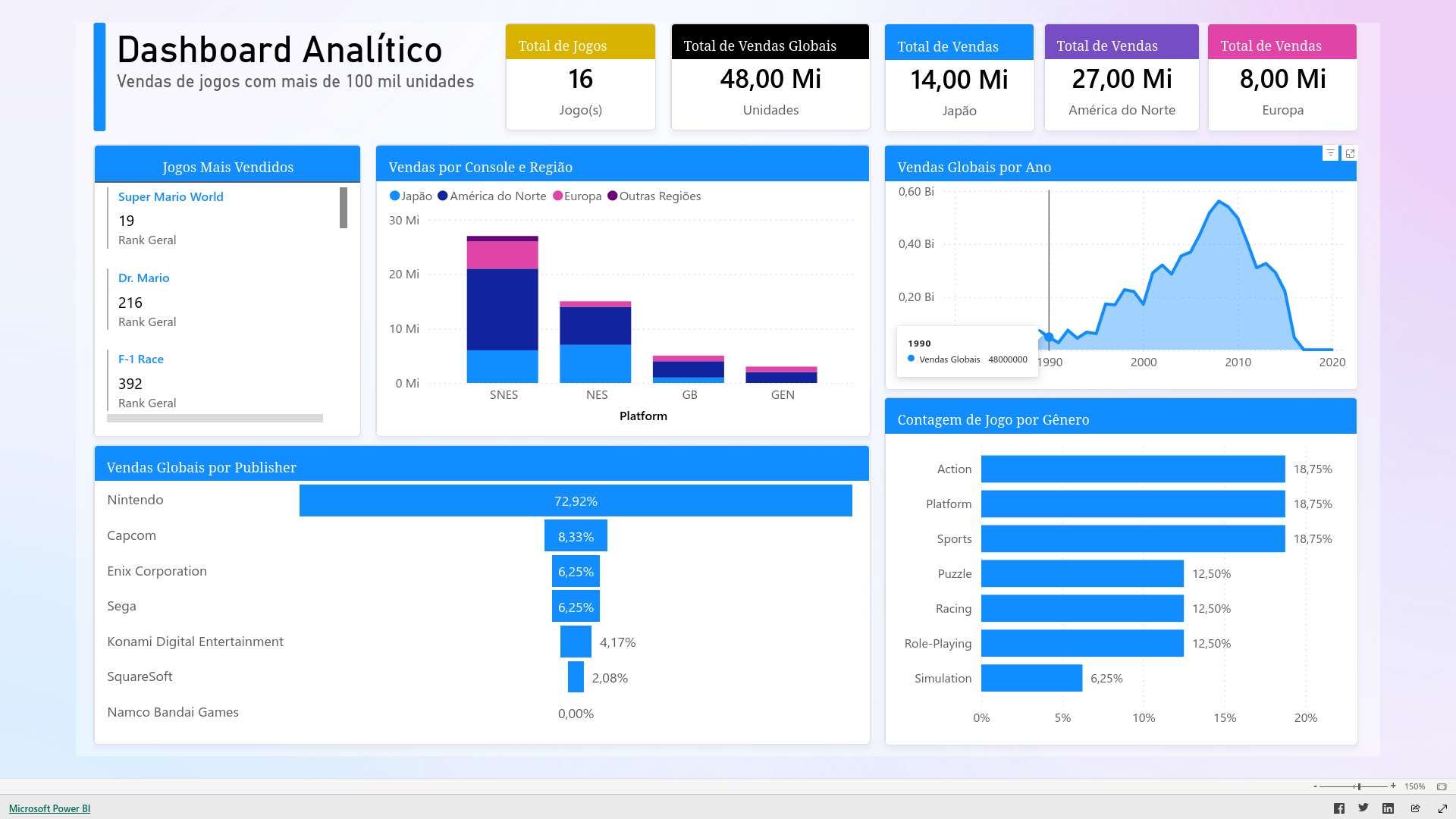Click the Namco Bandai Games label

(173, 712)
